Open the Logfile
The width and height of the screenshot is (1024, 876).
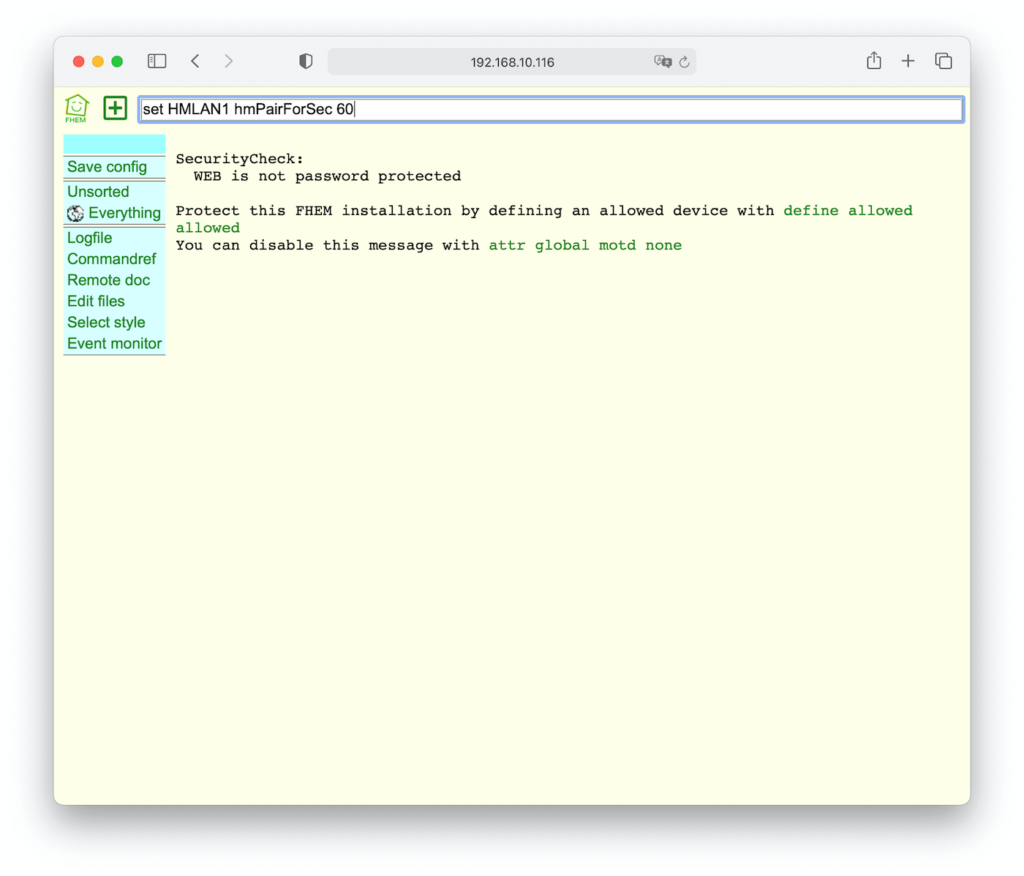[89, 238]
